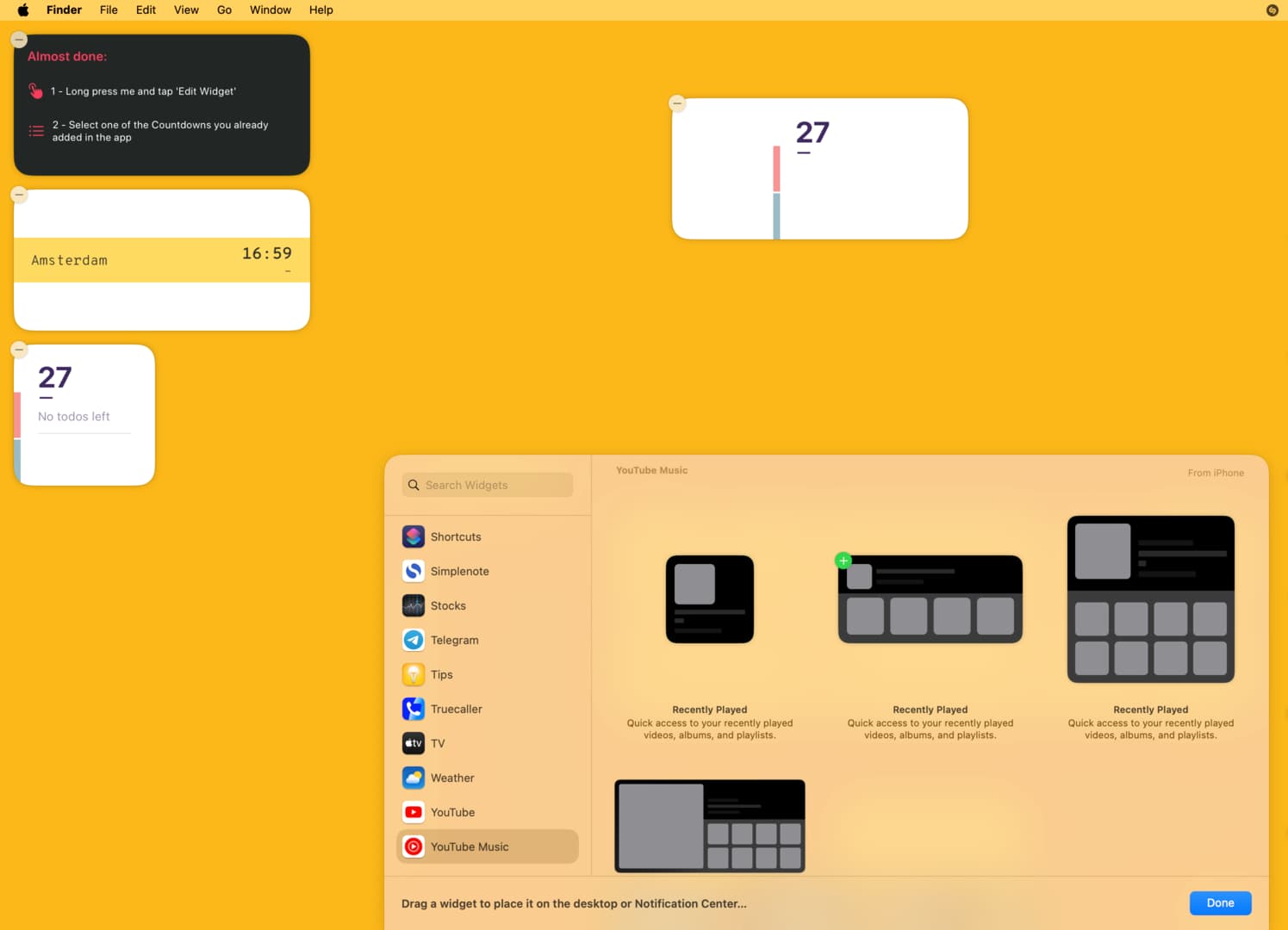Add the extra-large YouTube Music widget

pyautogui.click(x=710, y=826)
